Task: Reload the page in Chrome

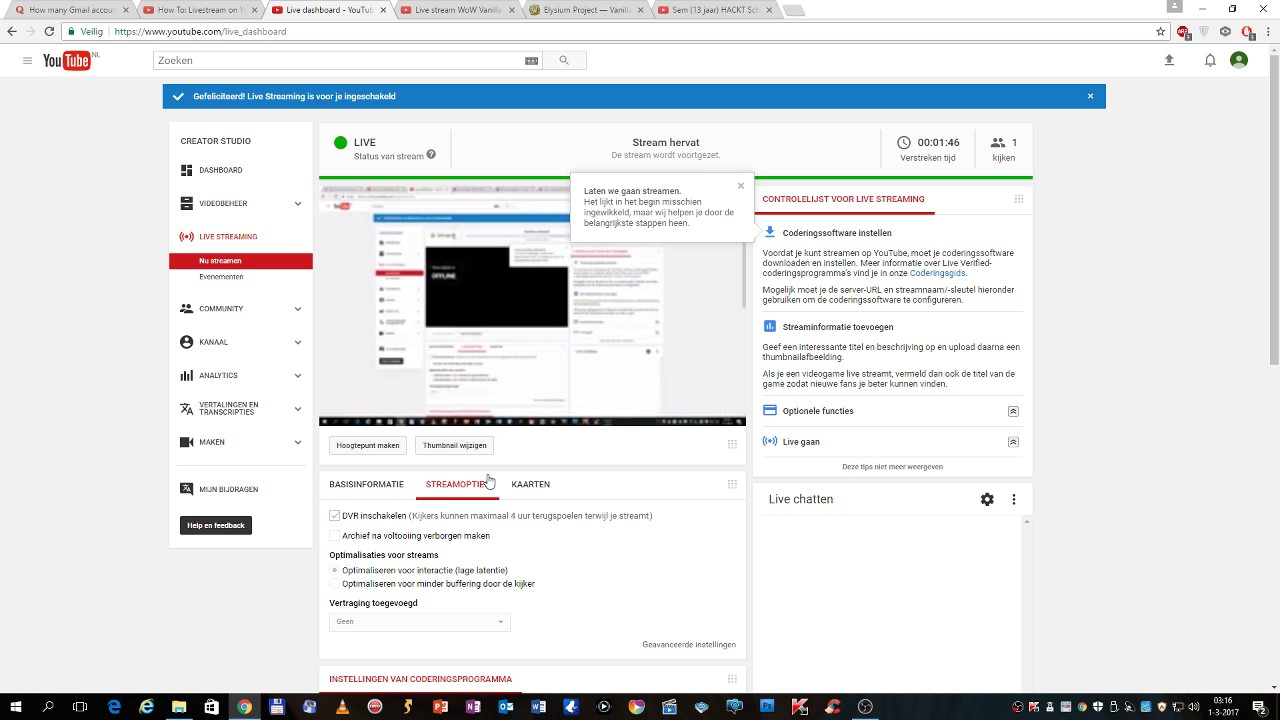Action: click(48, 31)
